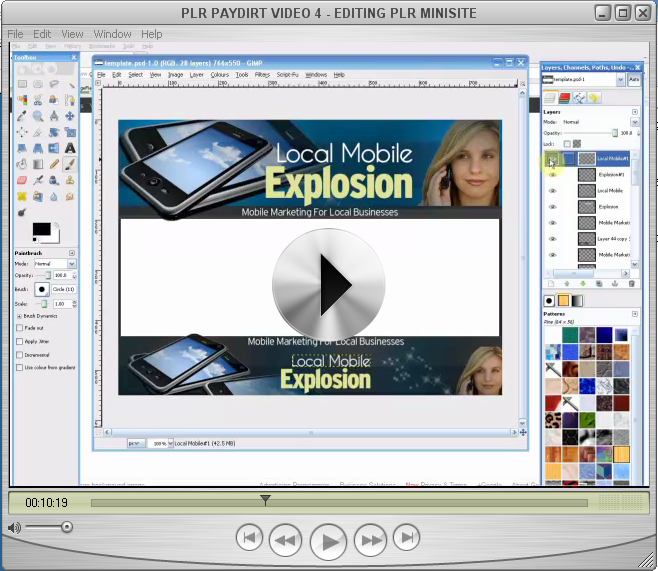This screenshot has width=658, height=571.
Task: Anchor the floating layer using anchor icon
Action: pyautogui.click(x=615, y=284)
